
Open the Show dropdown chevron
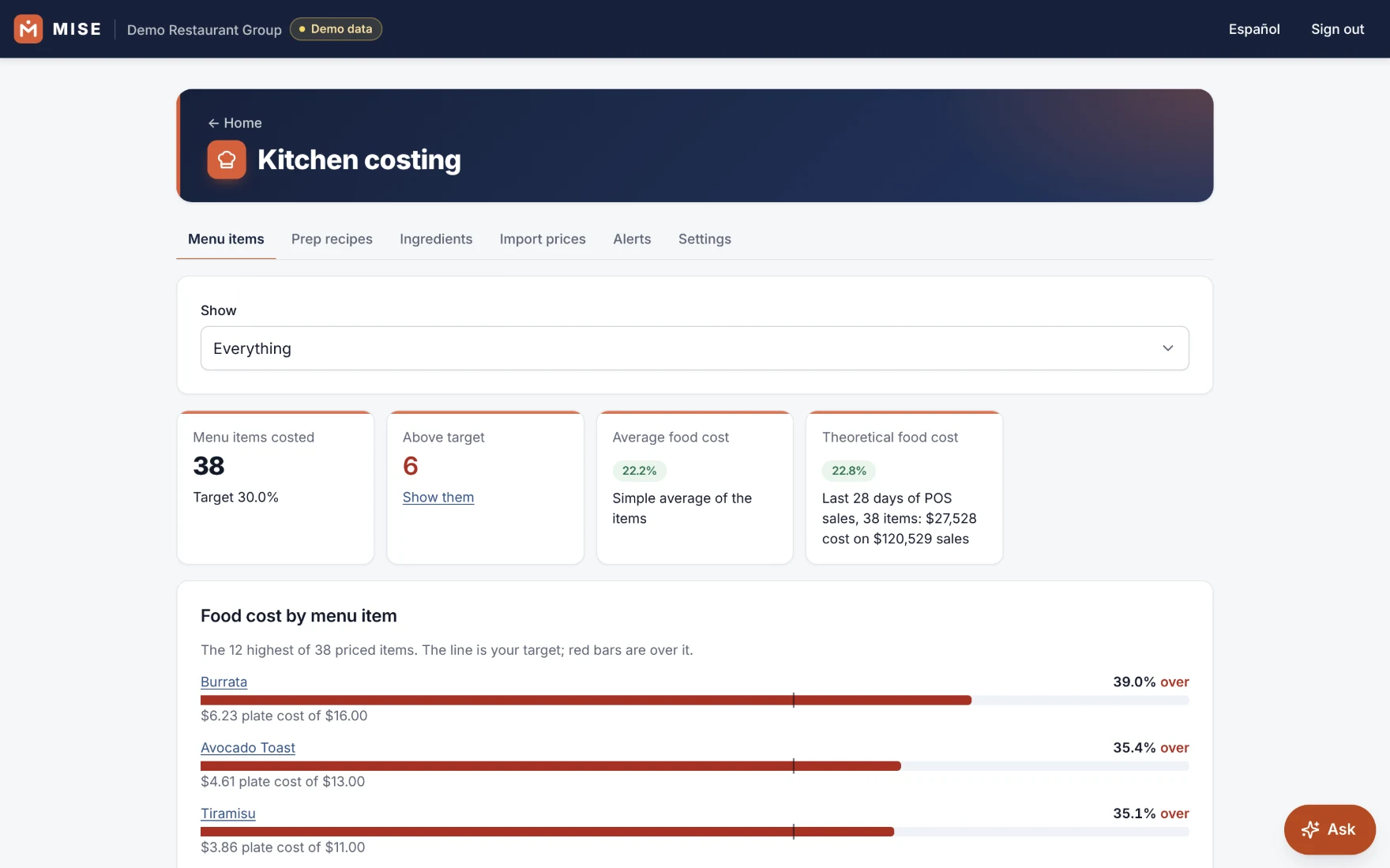pyautogui.click(x=1167, y=348)
